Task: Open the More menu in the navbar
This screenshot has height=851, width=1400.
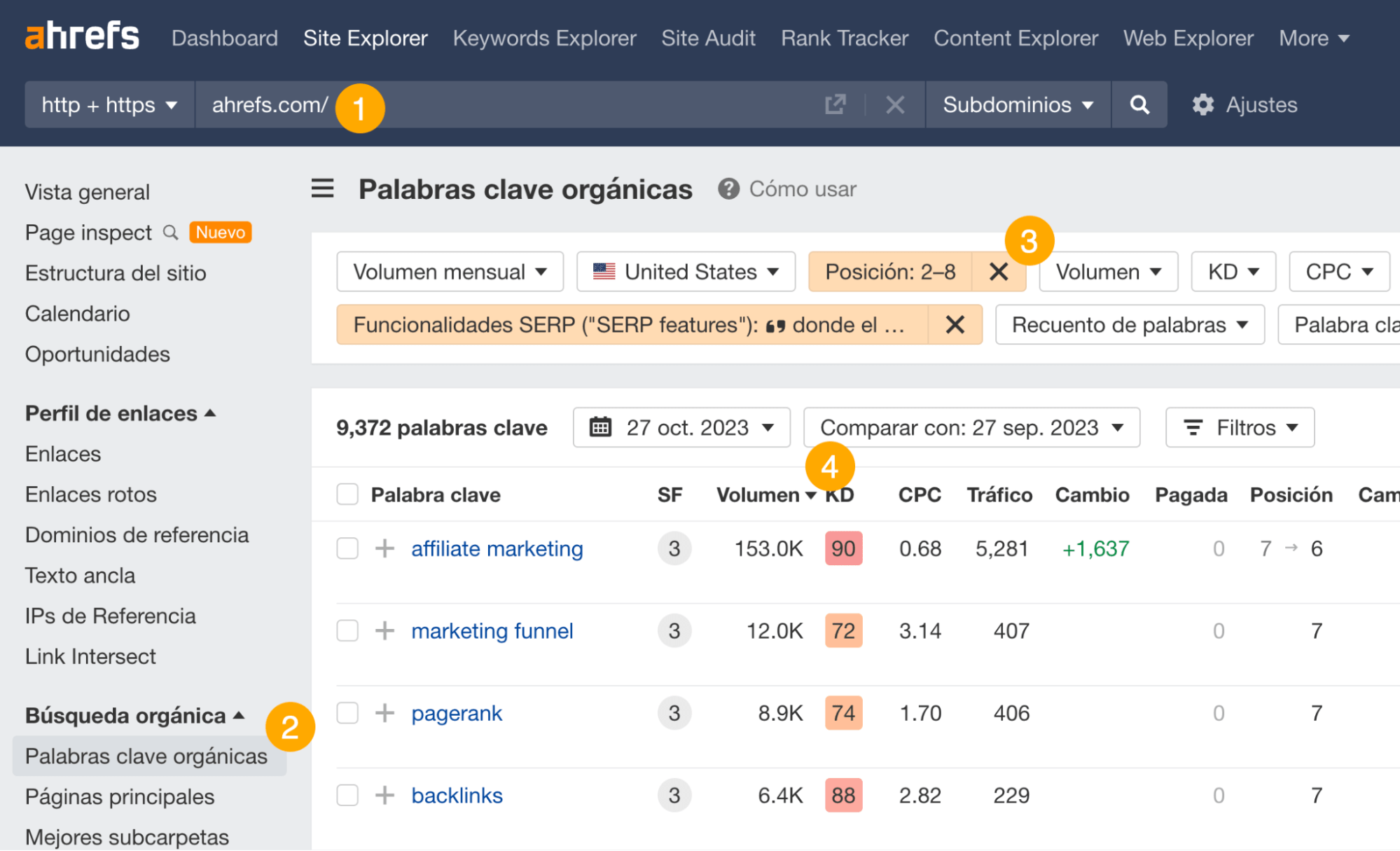Action: [x=1313, y=38]
